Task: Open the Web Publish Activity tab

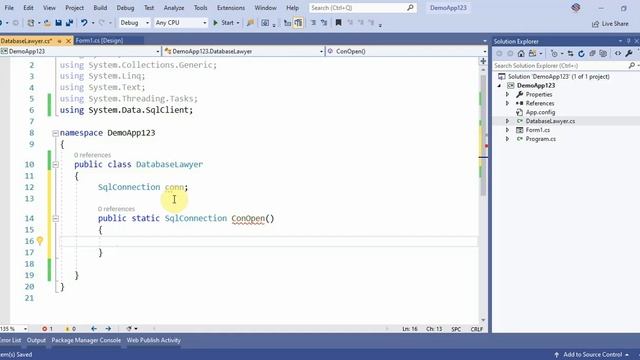Action: pos(153,340)
